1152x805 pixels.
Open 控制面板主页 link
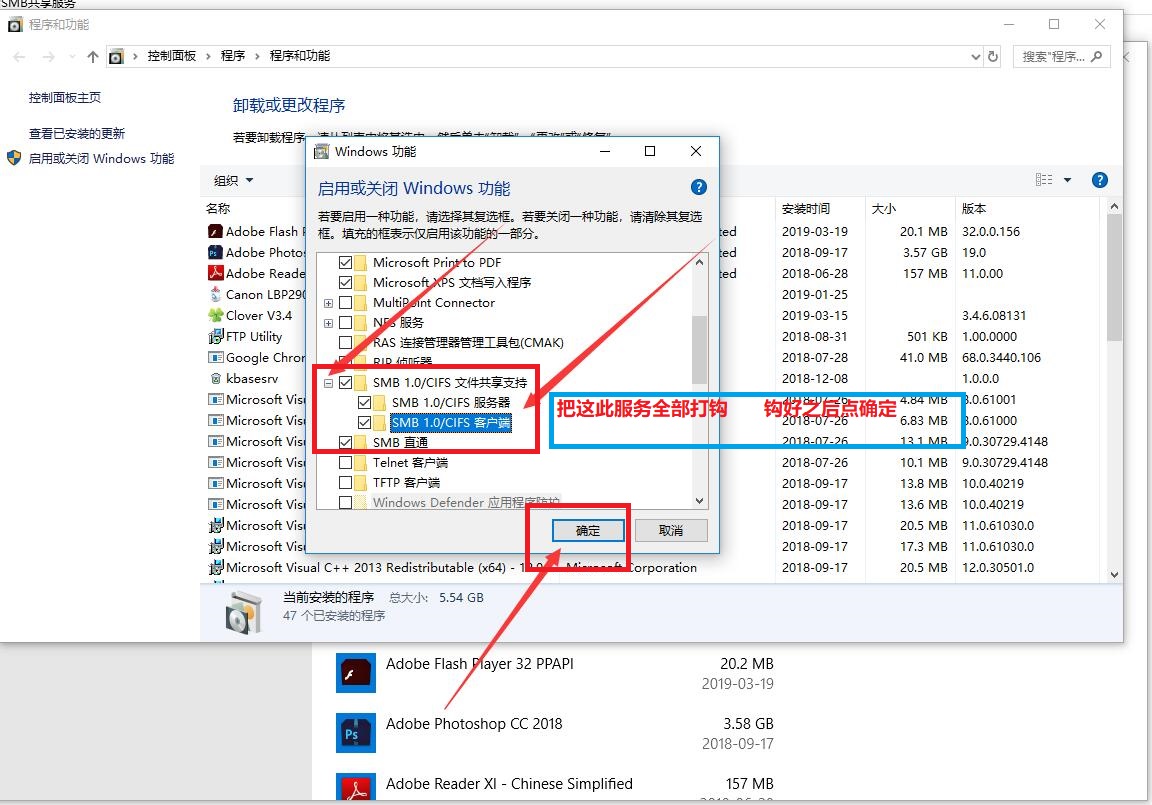click(65, 98)
